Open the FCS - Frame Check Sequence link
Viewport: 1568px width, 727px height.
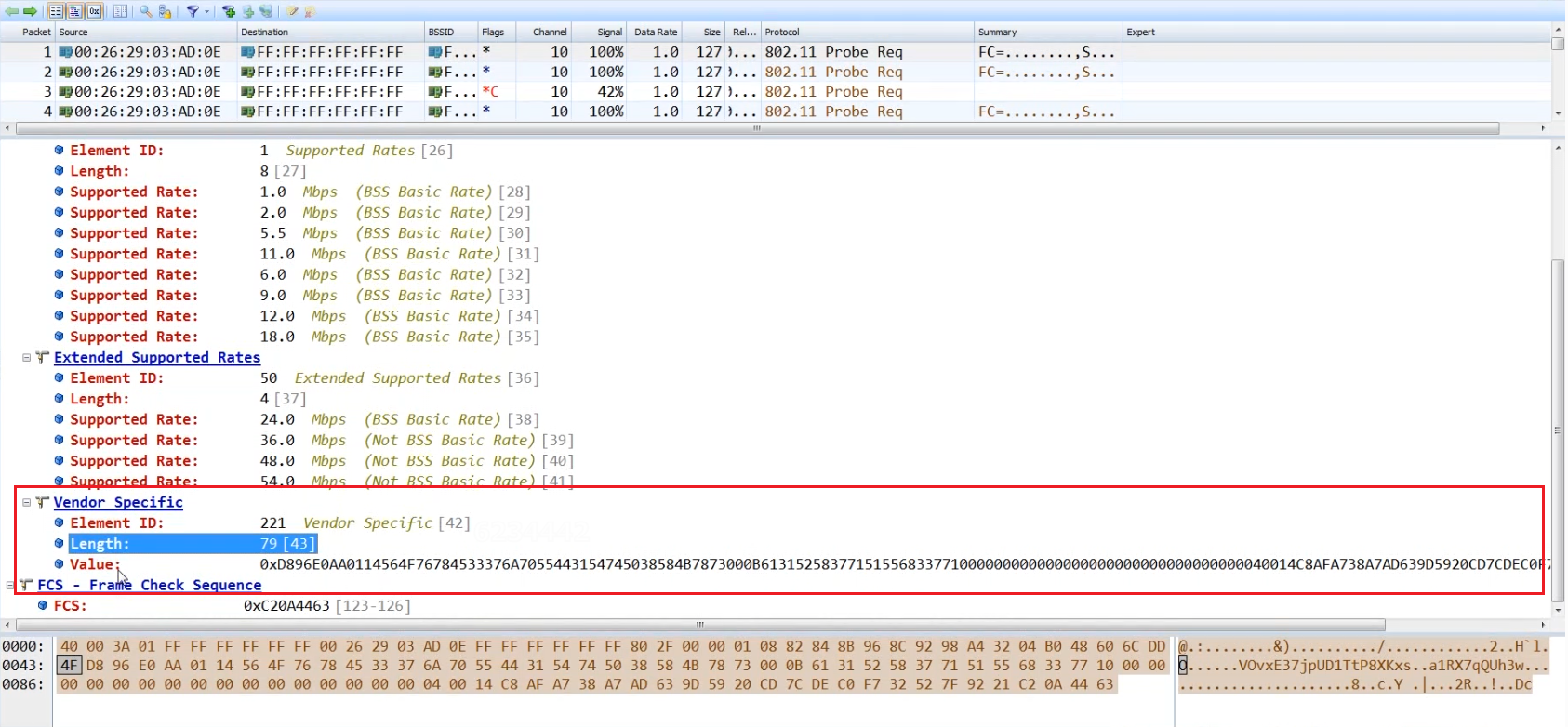pyautogui.click(x=149, y=585)
